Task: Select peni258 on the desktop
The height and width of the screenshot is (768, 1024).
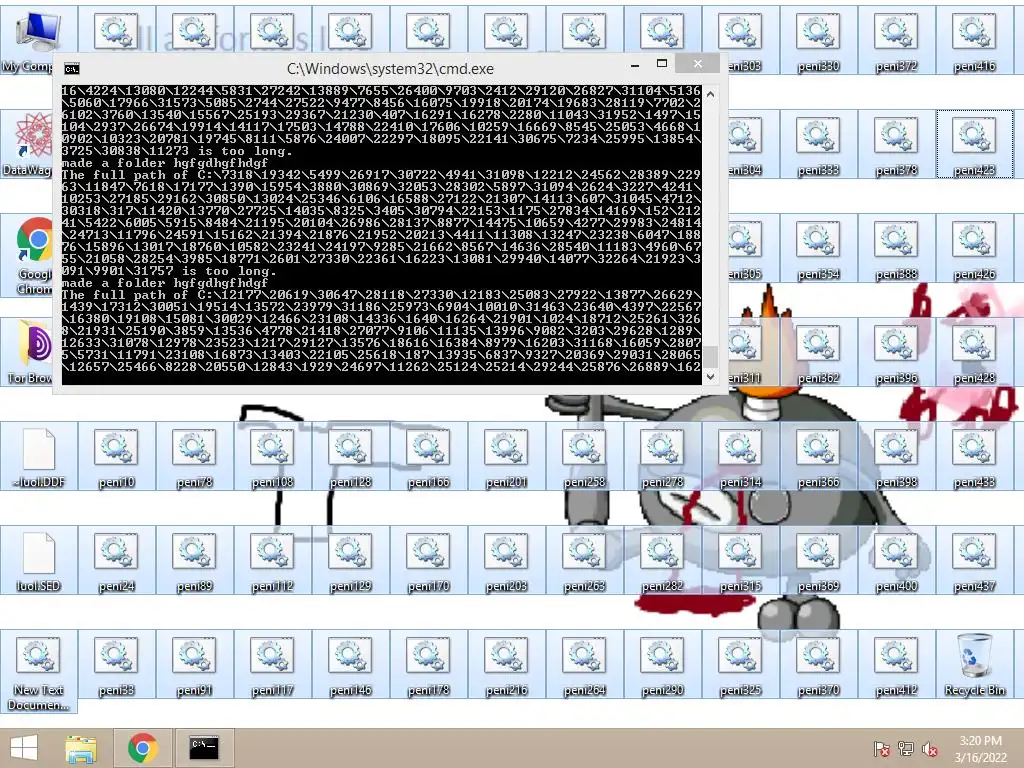Action: coord(584,457)
